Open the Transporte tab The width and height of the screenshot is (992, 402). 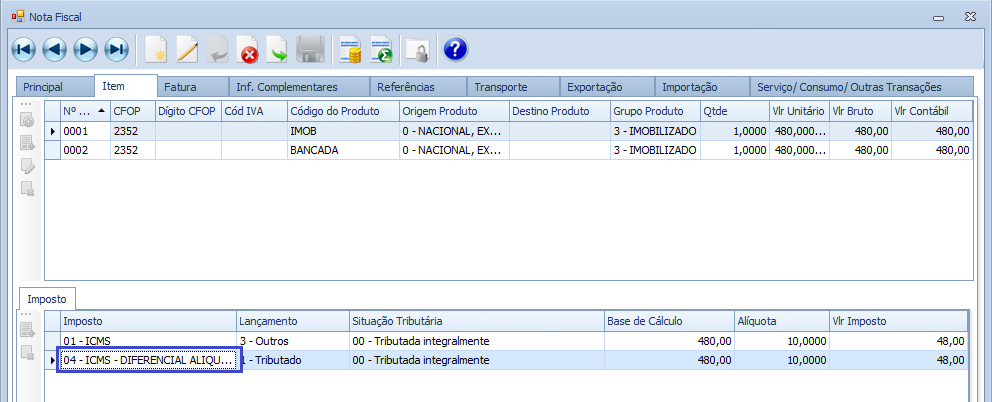[501, 87]
